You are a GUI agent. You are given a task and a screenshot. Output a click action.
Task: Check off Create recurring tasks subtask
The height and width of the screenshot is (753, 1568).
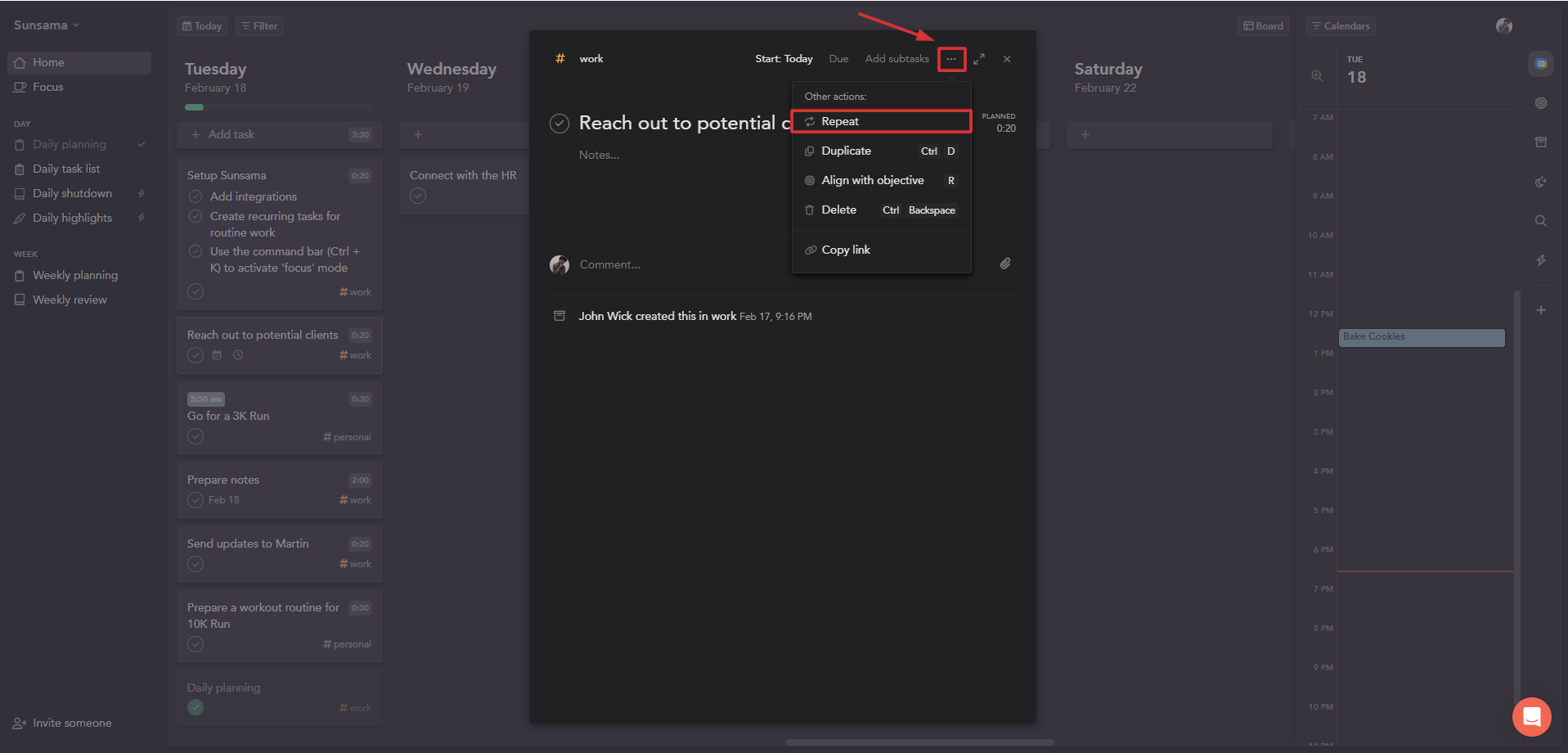click(195, 216)
